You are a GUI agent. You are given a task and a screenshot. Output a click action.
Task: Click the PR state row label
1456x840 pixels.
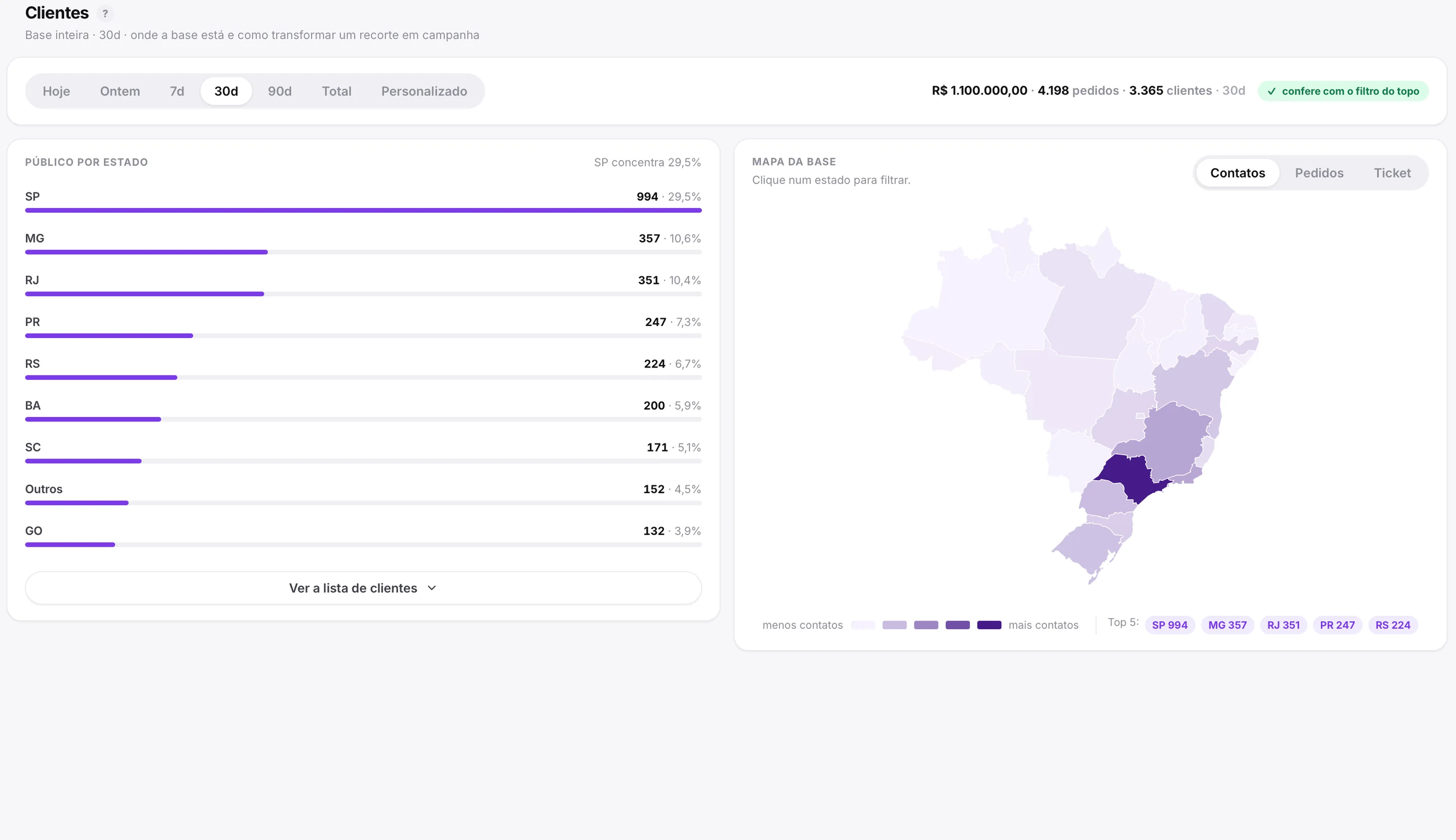coord(33,322)
